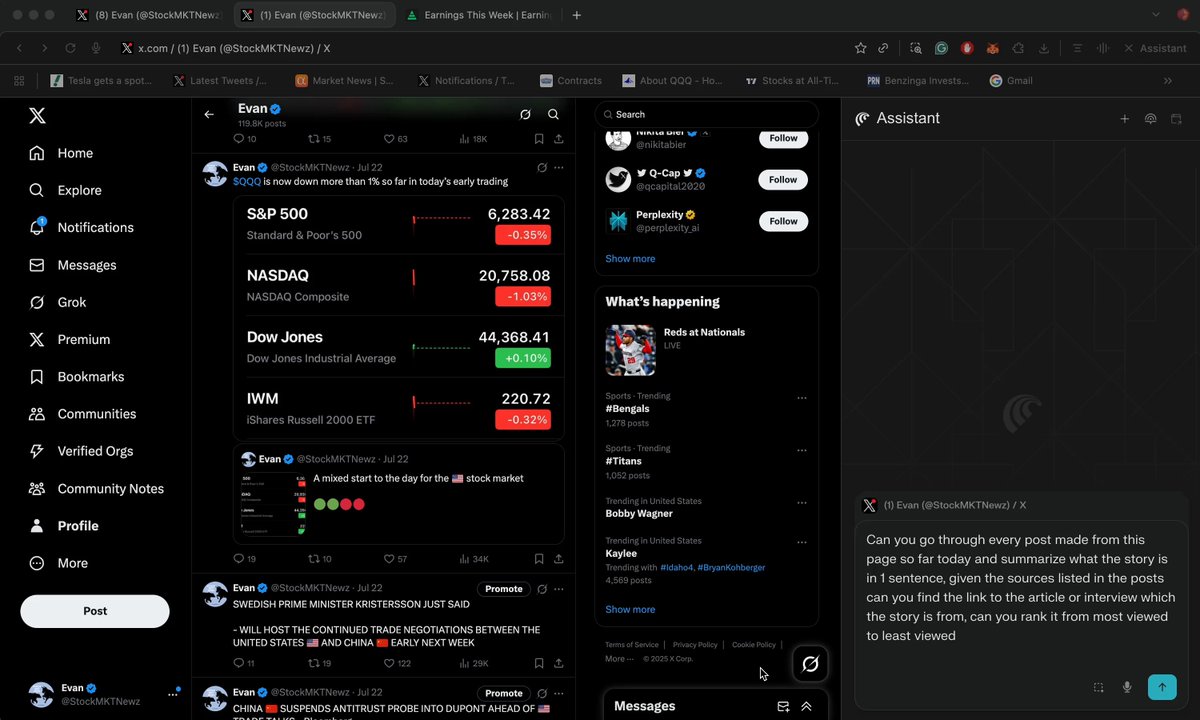
Task: Follow the Q-Cap account
Action: point(783,180)
